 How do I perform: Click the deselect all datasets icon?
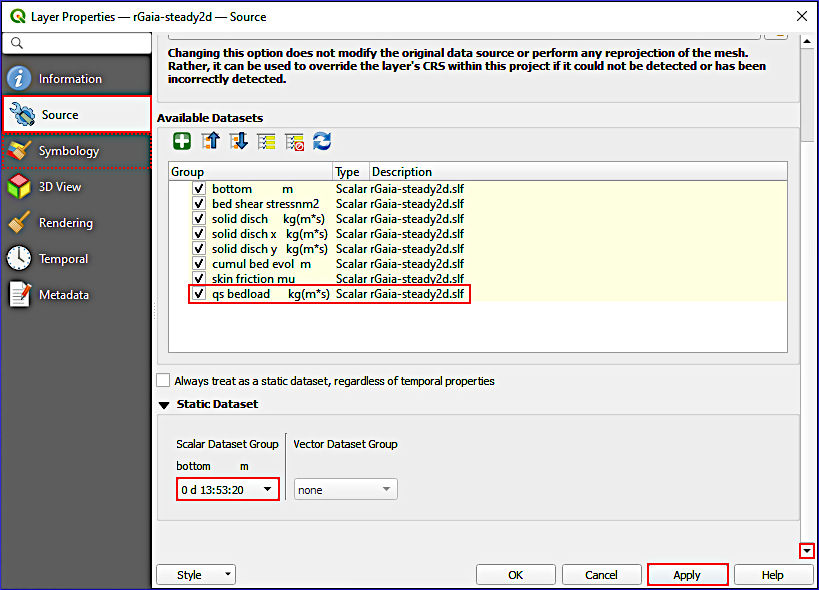coord(294,141)
